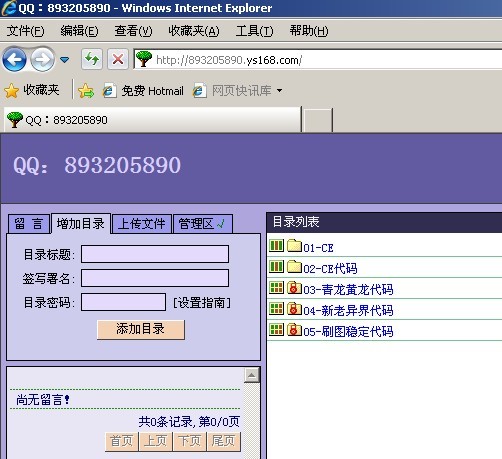Image resolution: width=502 pixels, height=459 pixels.
Task: Click the grid icon beside 05-刷图稳定代码
Action: 276,330
